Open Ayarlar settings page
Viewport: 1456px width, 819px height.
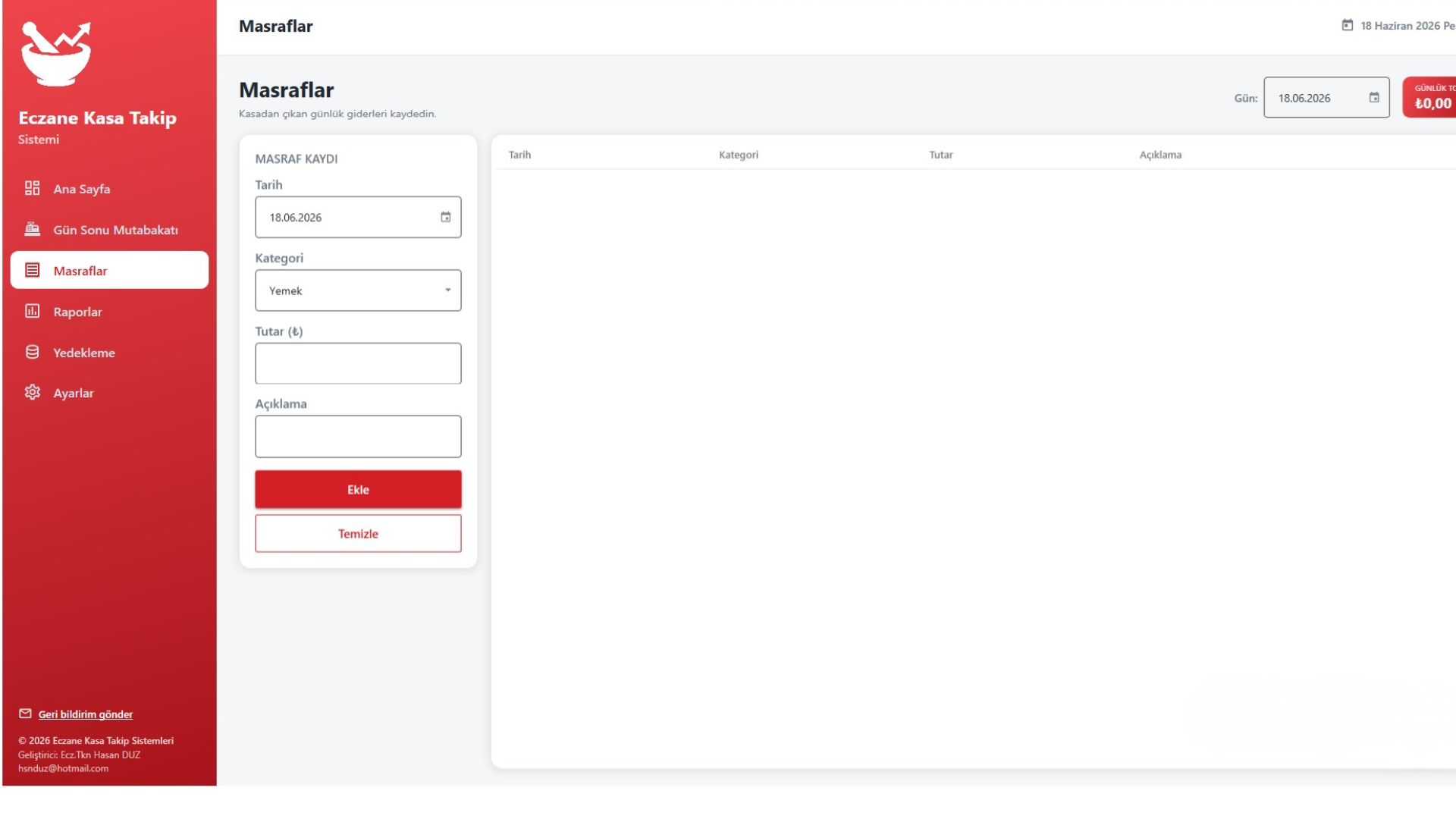(109, 392)
